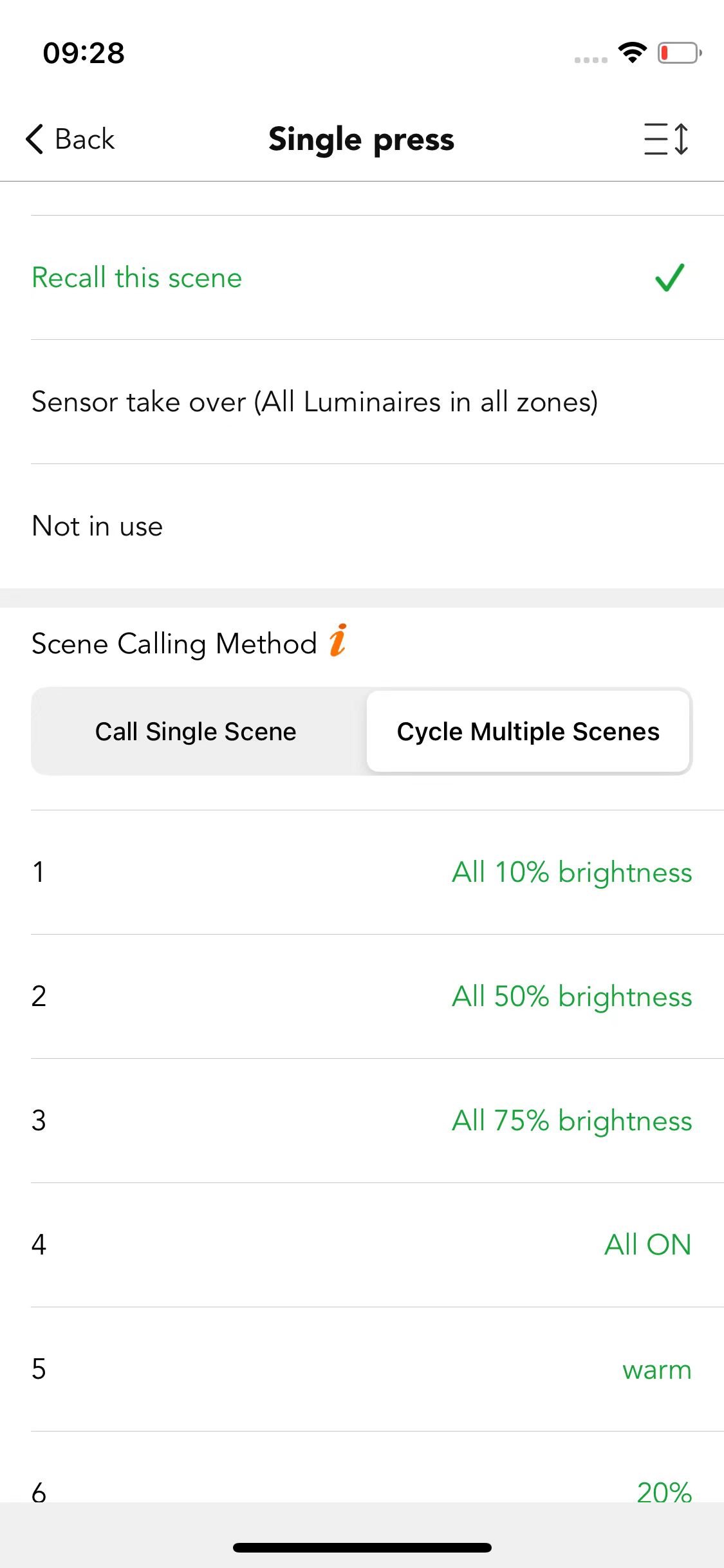The image size is (724, 1568).
Task: Tap the home indicator bar
Action: coord(362,1547)
